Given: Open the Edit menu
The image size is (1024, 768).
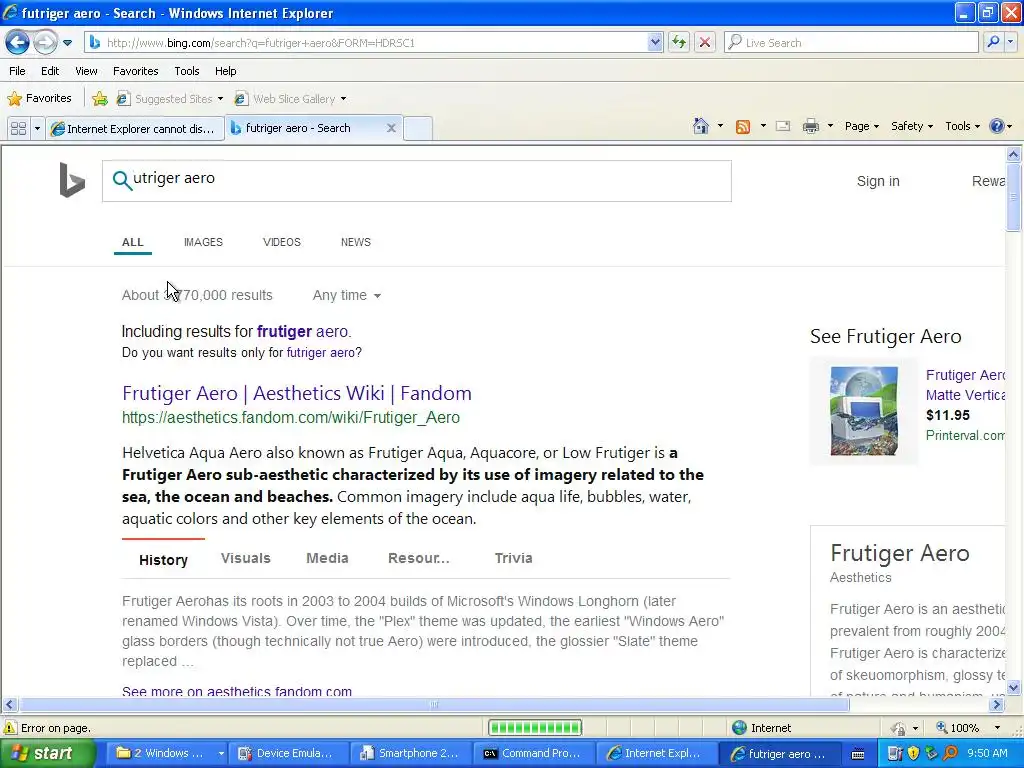Looking at the screenshot, I should 50,71.
